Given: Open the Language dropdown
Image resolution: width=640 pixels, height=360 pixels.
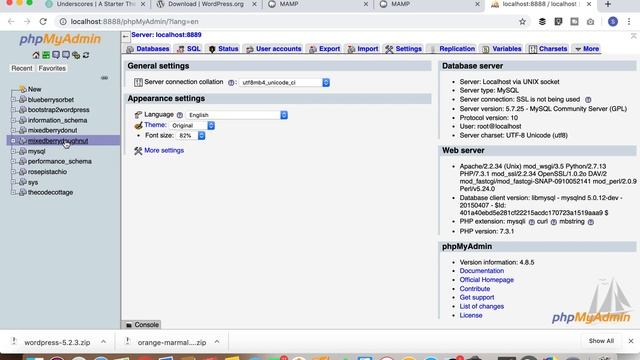Looking at the screenshot, I should point(237,115).
